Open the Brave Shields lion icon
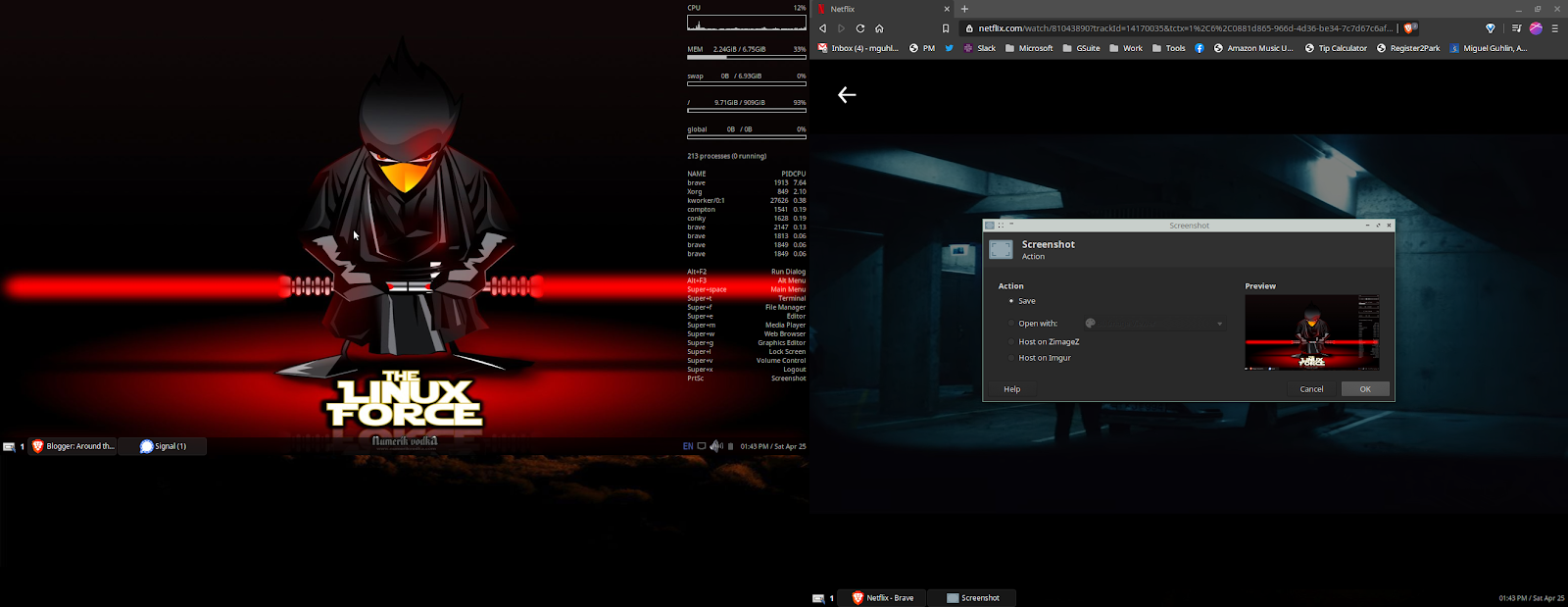The height and width of the screenshot is (607, 1568). coord(1409,28)
